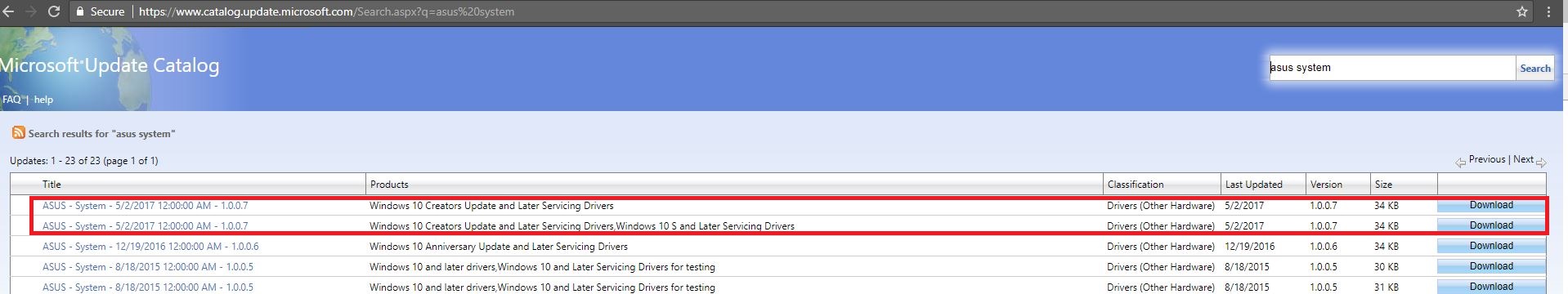1568x294 pixels.
Task: Open the help link
Action: (x=43, y=100)
